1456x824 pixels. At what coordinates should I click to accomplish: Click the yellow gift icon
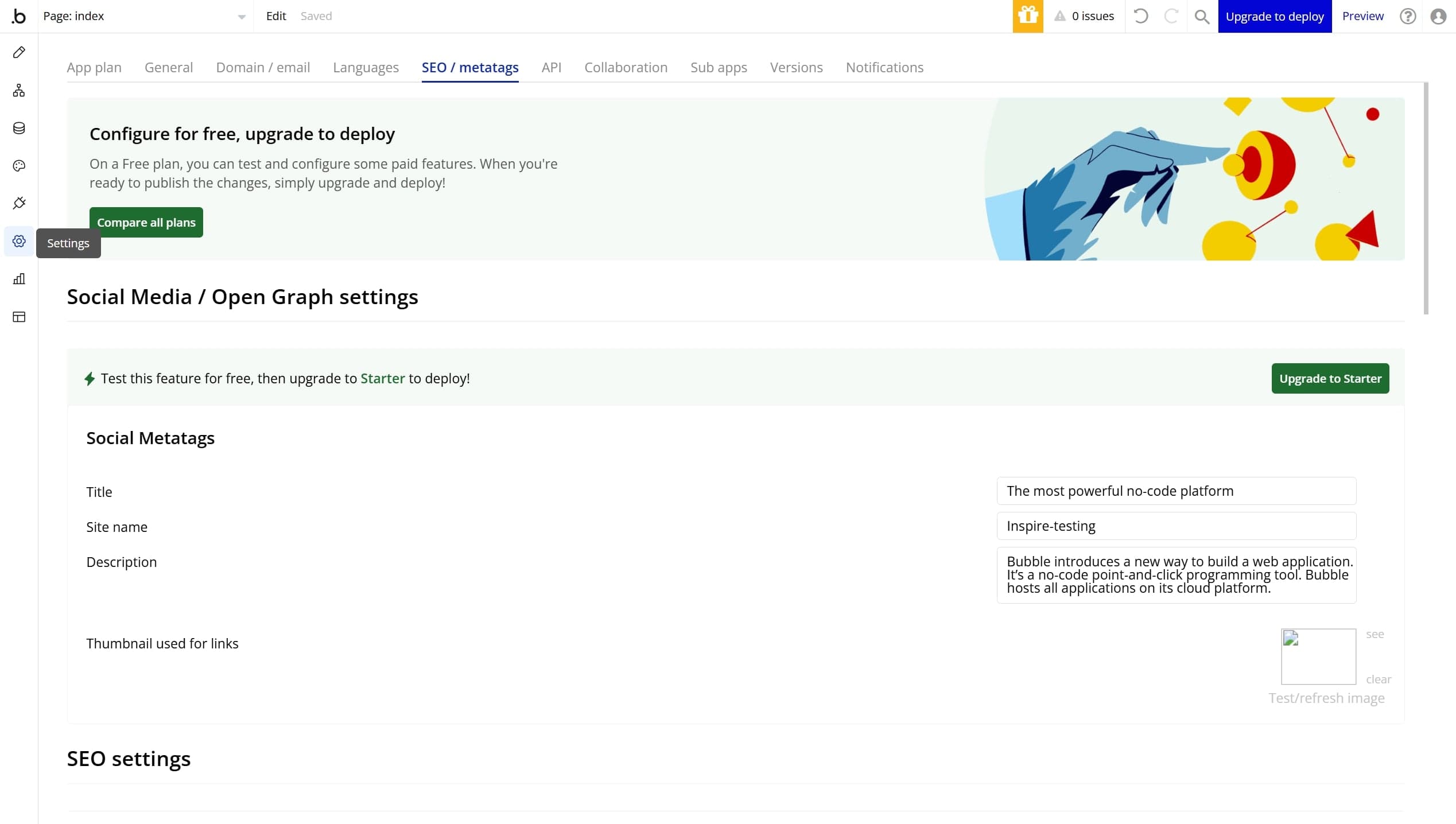pyautogui.click(x=1027, y=16)
